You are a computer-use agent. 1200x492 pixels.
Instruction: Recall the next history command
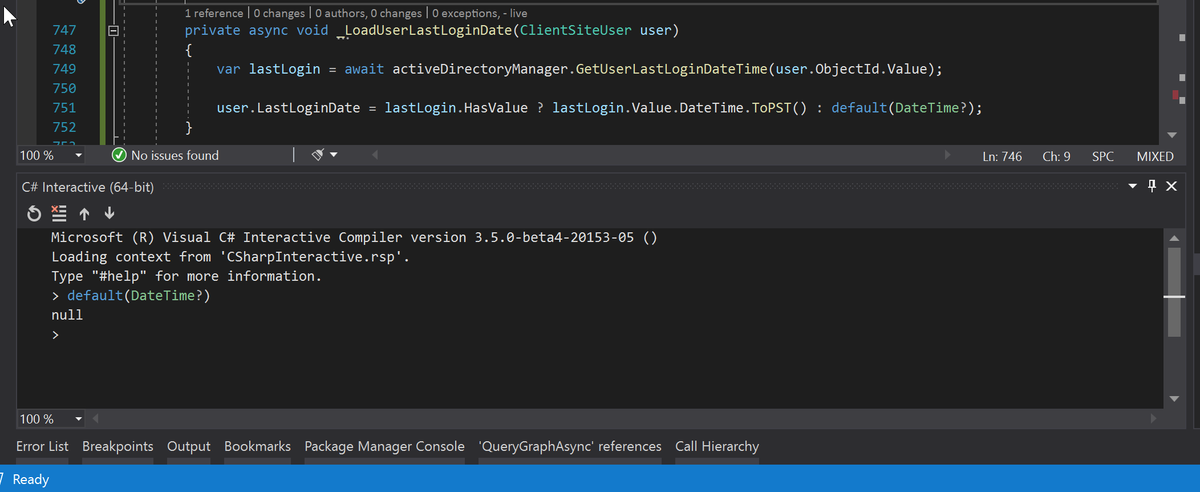pyautogui.click(x=108, y=213)
